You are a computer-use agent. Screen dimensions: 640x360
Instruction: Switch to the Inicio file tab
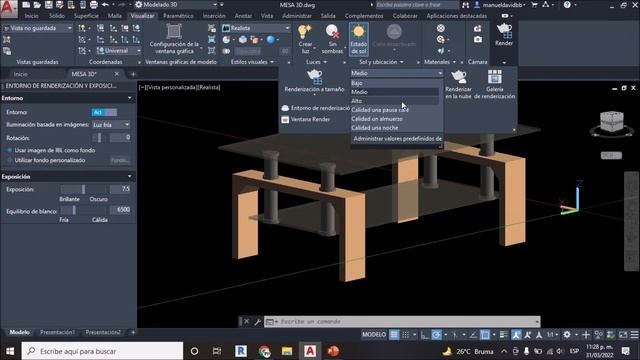[x=20, y=74]
